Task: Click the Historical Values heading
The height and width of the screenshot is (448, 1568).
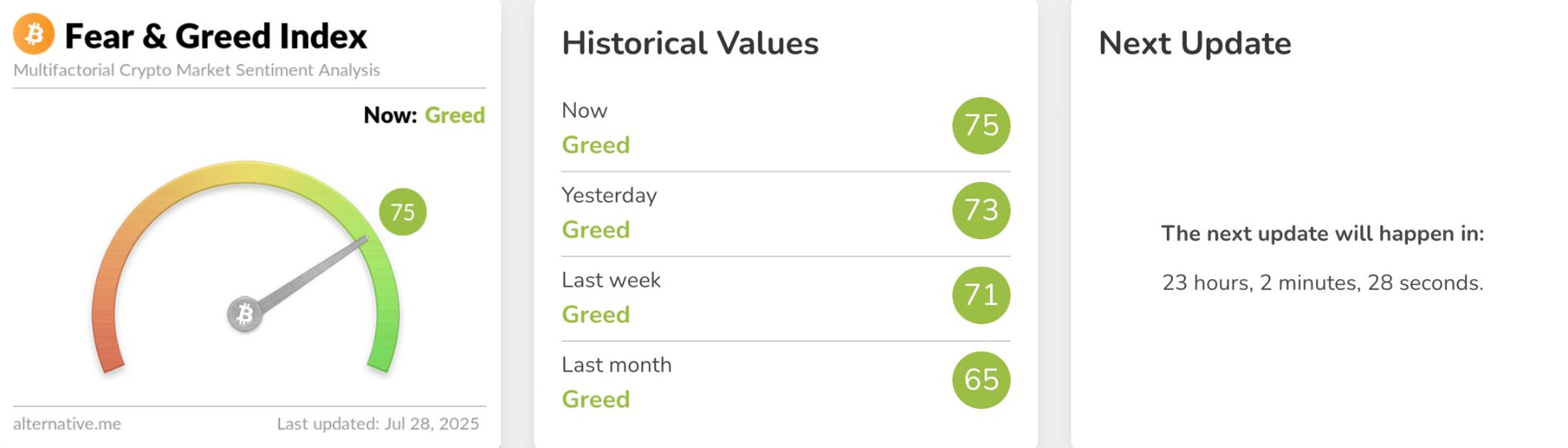Action: coord(690,43)
